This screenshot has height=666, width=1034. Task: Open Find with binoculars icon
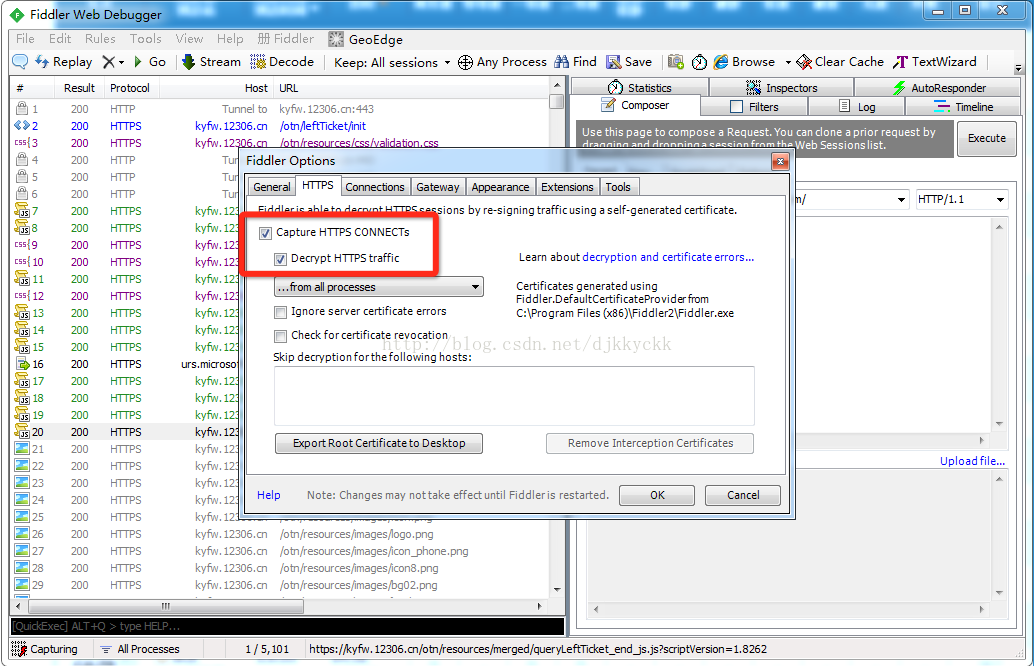pyautogui.click(x=576, y=62)
